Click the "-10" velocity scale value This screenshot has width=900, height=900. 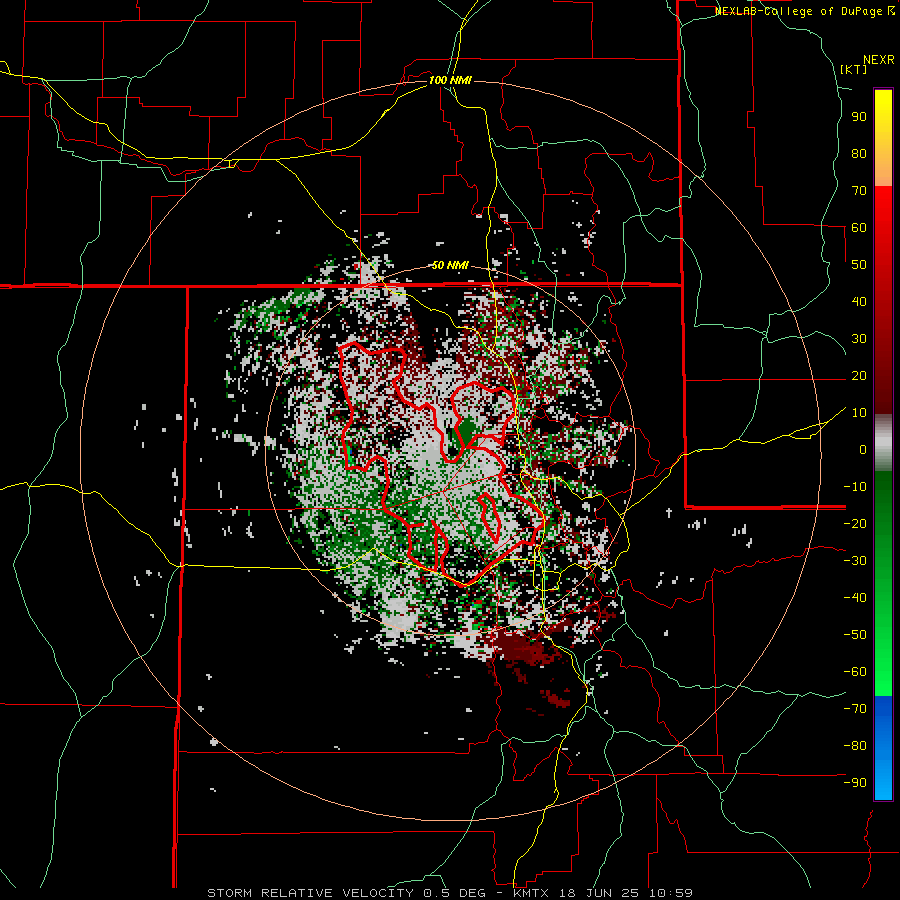(855, 487)
